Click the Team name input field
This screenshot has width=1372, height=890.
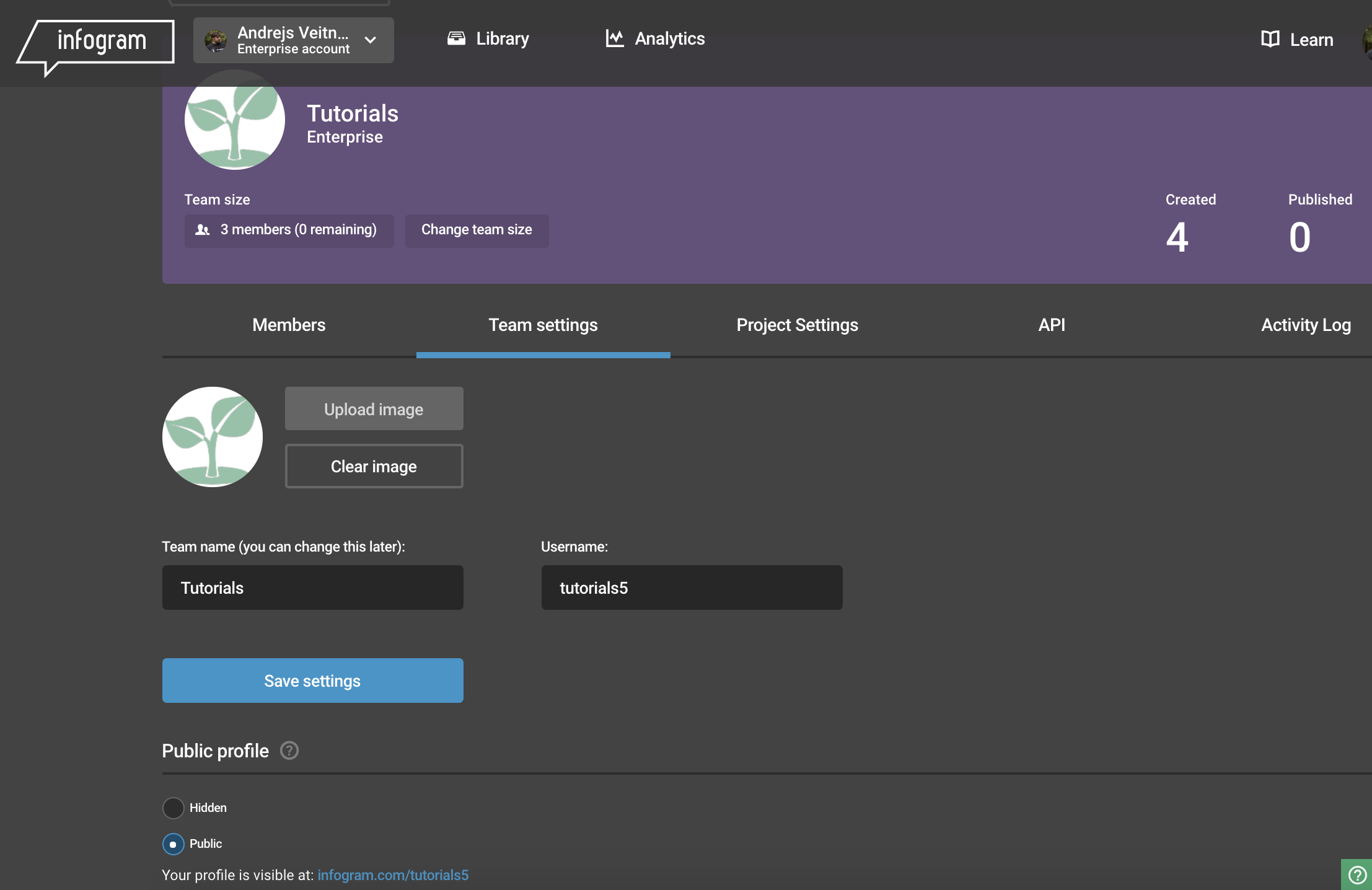[x=312, y=588]
